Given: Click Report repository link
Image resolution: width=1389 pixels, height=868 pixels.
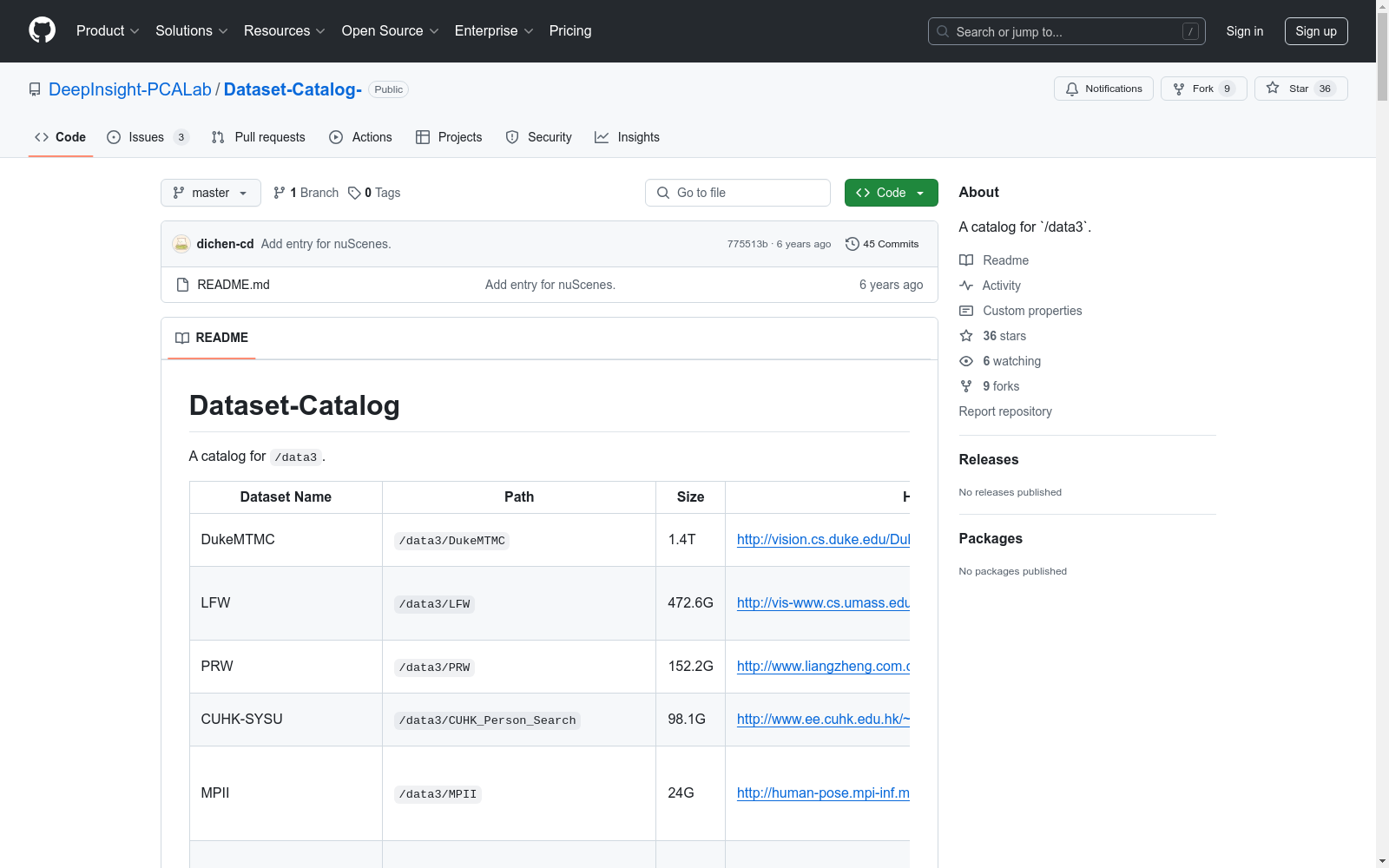Looking at the screenshot, I should tap(1005, 411).
